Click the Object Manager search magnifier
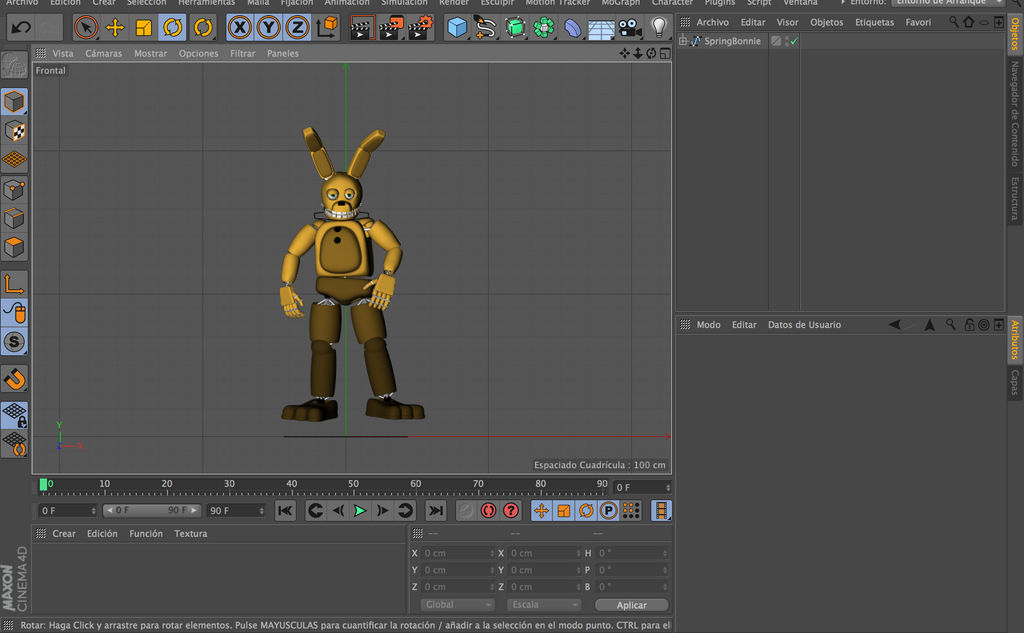This screenshot has height=633, width=1024. click(x=953, y=22)
